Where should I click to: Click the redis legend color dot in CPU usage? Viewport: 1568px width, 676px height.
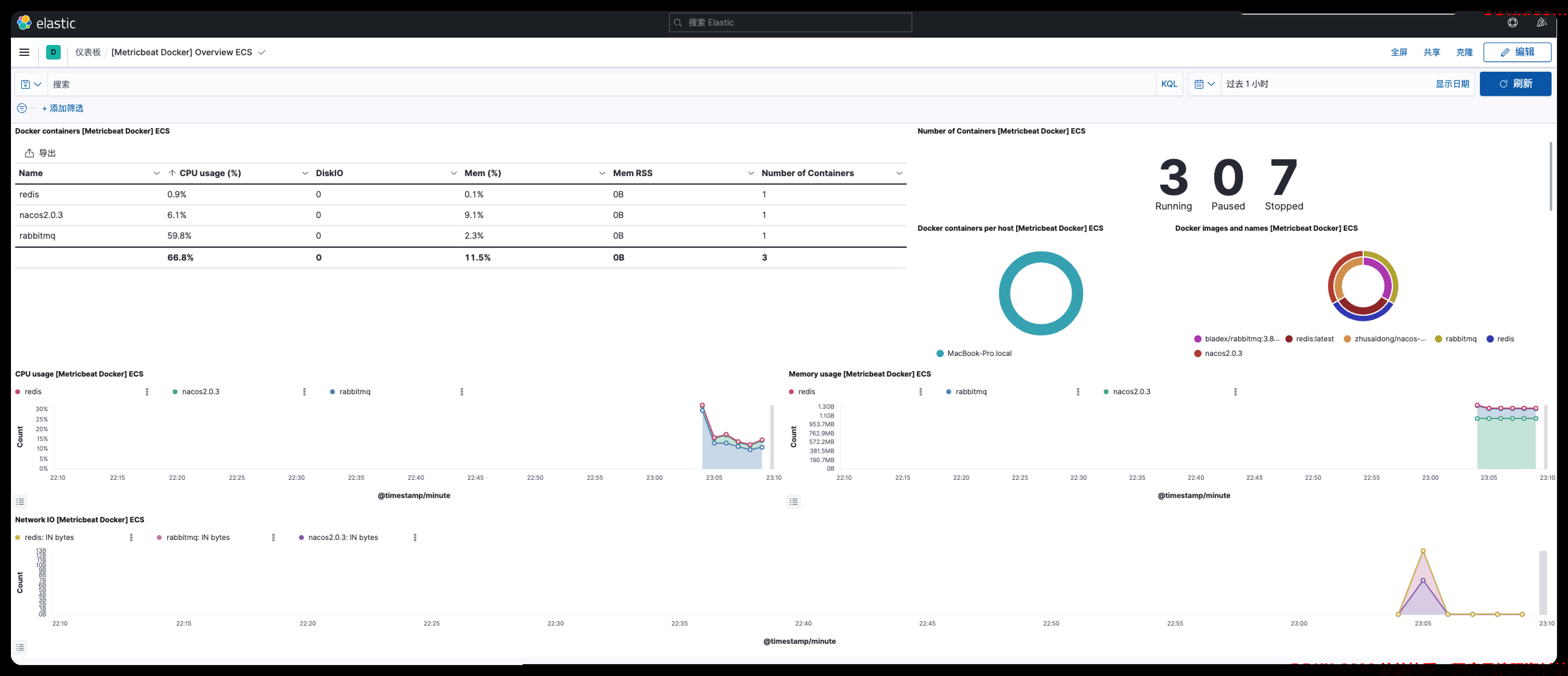click(x=18, y=392)
